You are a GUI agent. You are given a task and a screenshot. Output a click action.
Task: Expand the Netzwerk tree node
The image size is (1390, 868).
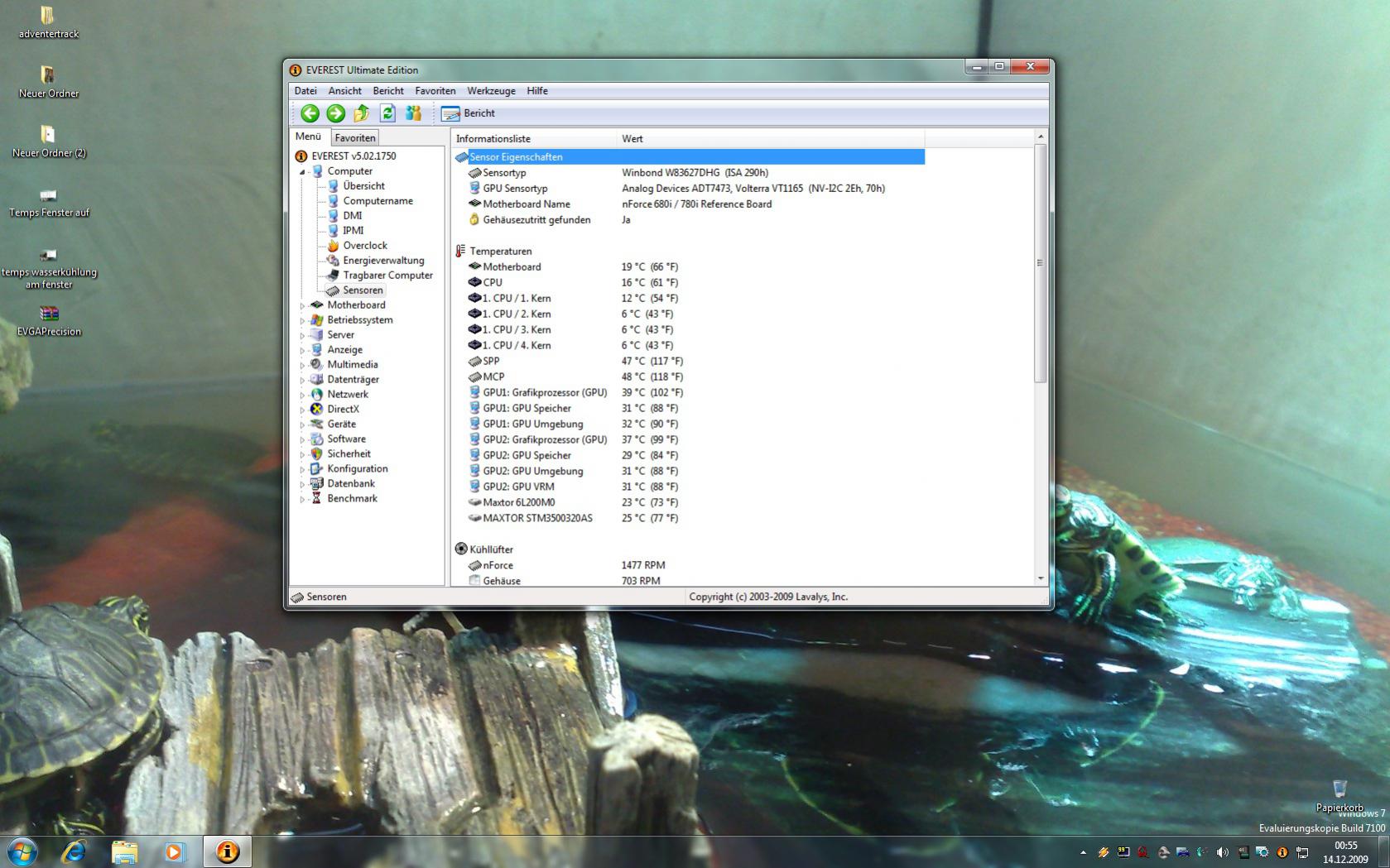pyautogui.click(x=302, y=396)
